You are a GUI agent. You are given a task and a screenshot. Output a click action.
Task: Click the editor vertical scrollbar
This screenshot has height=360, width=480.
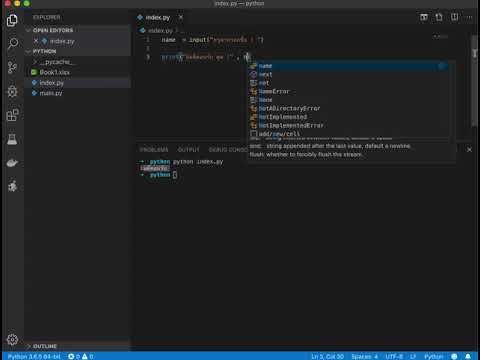click(x=475, y=80)
